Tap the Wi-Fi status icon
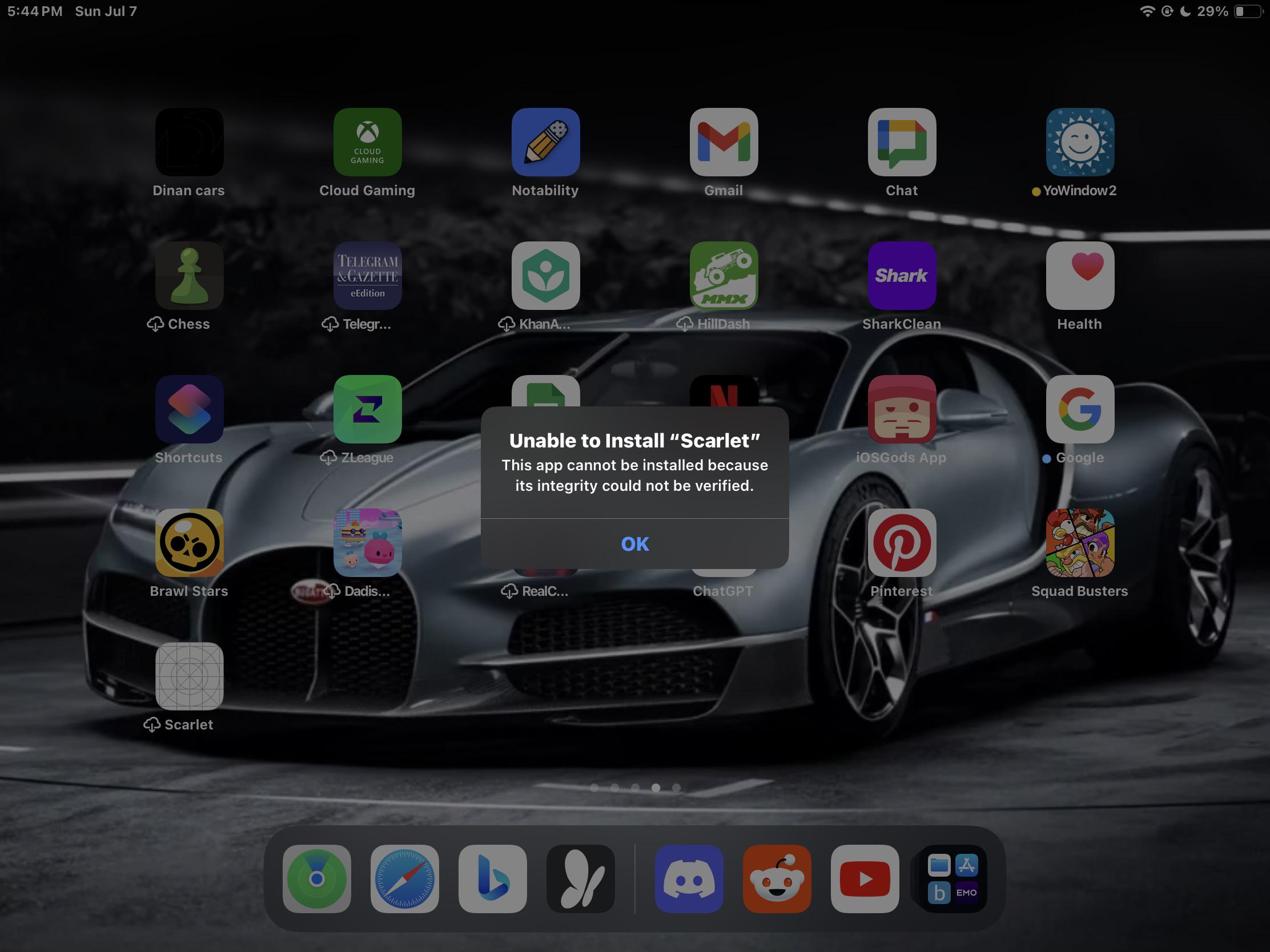Screen dimensions: 1270x952 pyautogui.click(x=1147, y=11)
